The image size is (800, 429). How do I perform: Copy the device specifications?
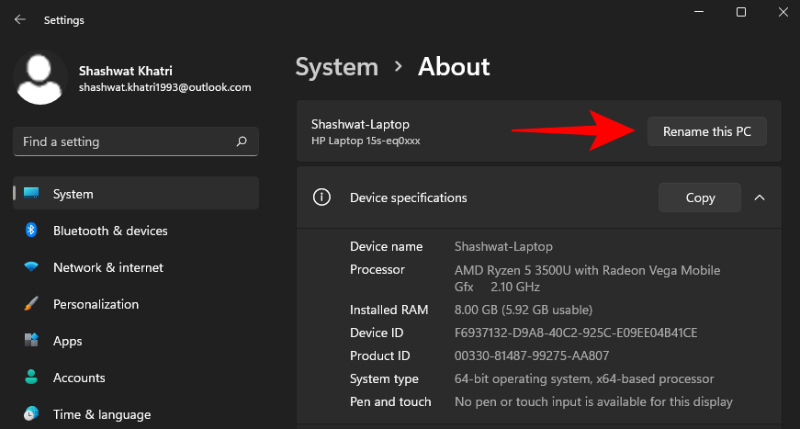[x=699, y=198]
